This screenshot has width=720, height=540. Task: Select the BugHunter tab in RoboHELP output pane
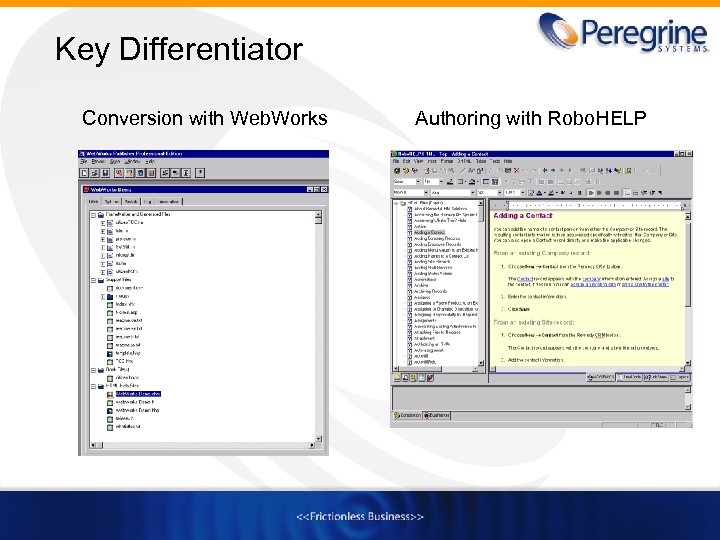(x=437, y=416)
